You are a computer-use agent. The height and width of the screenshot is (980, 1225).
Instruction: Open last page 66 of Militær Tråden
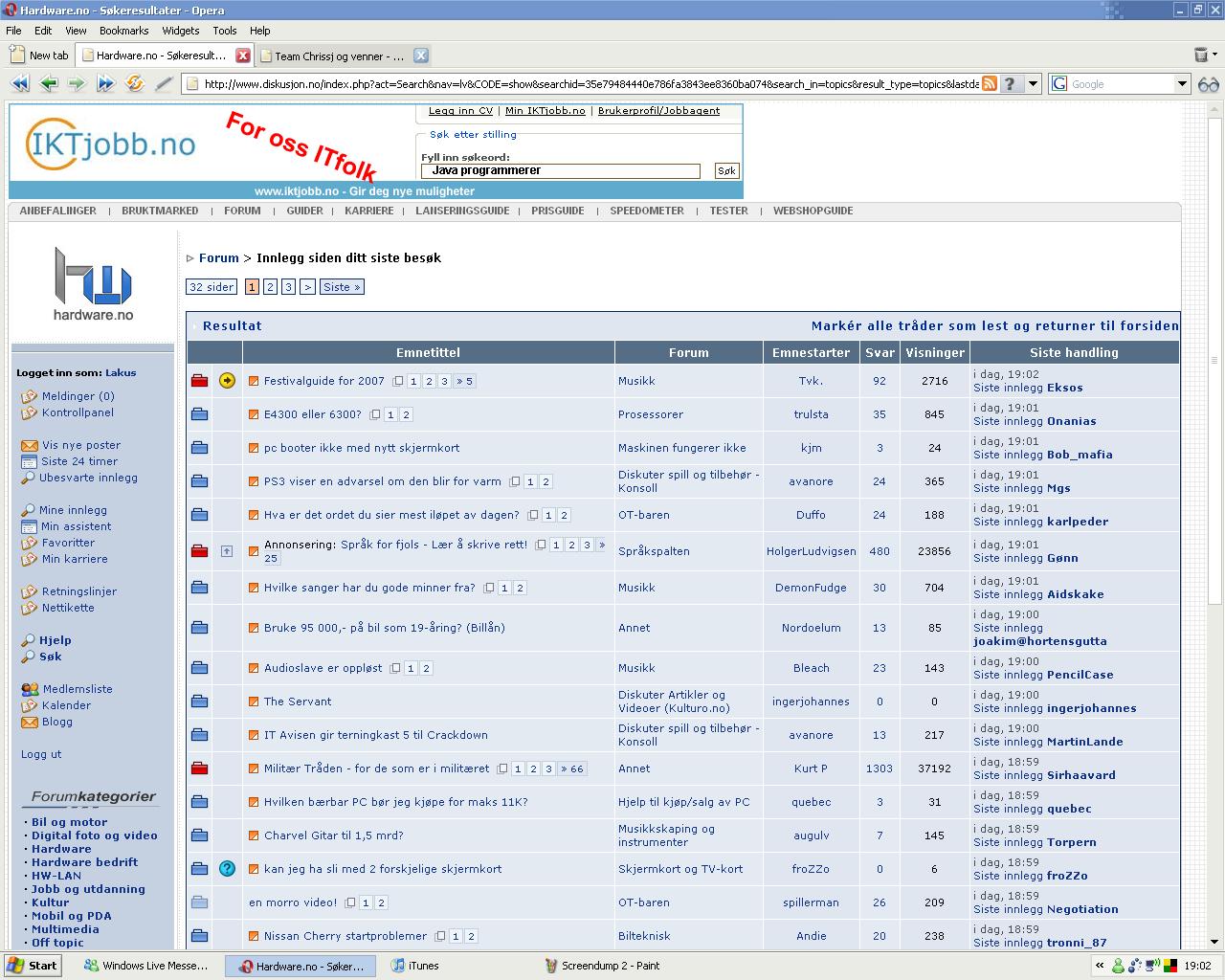(571, 768)
